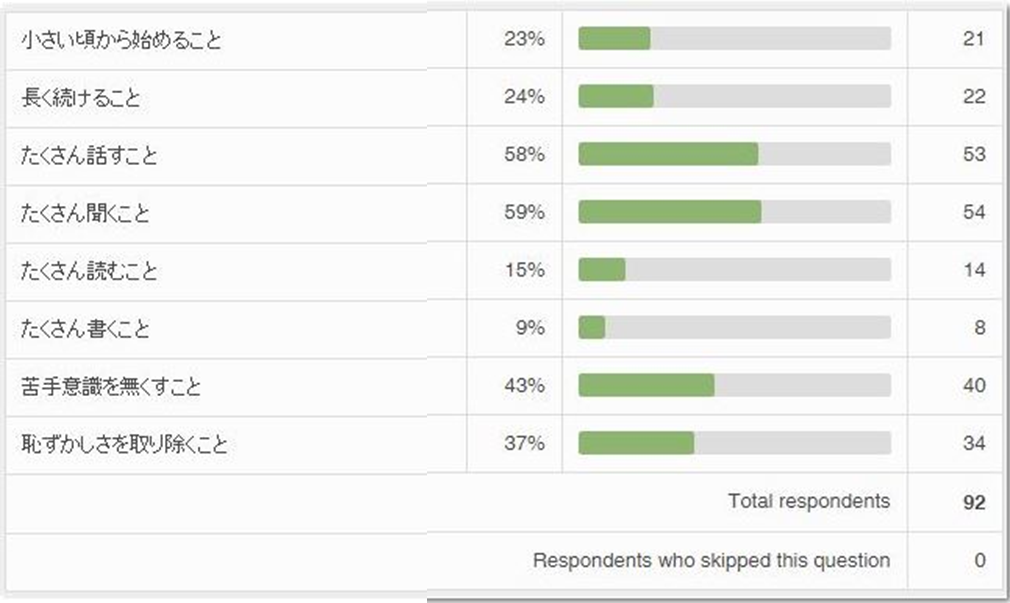Click the response count 14

tap(973, 270)
